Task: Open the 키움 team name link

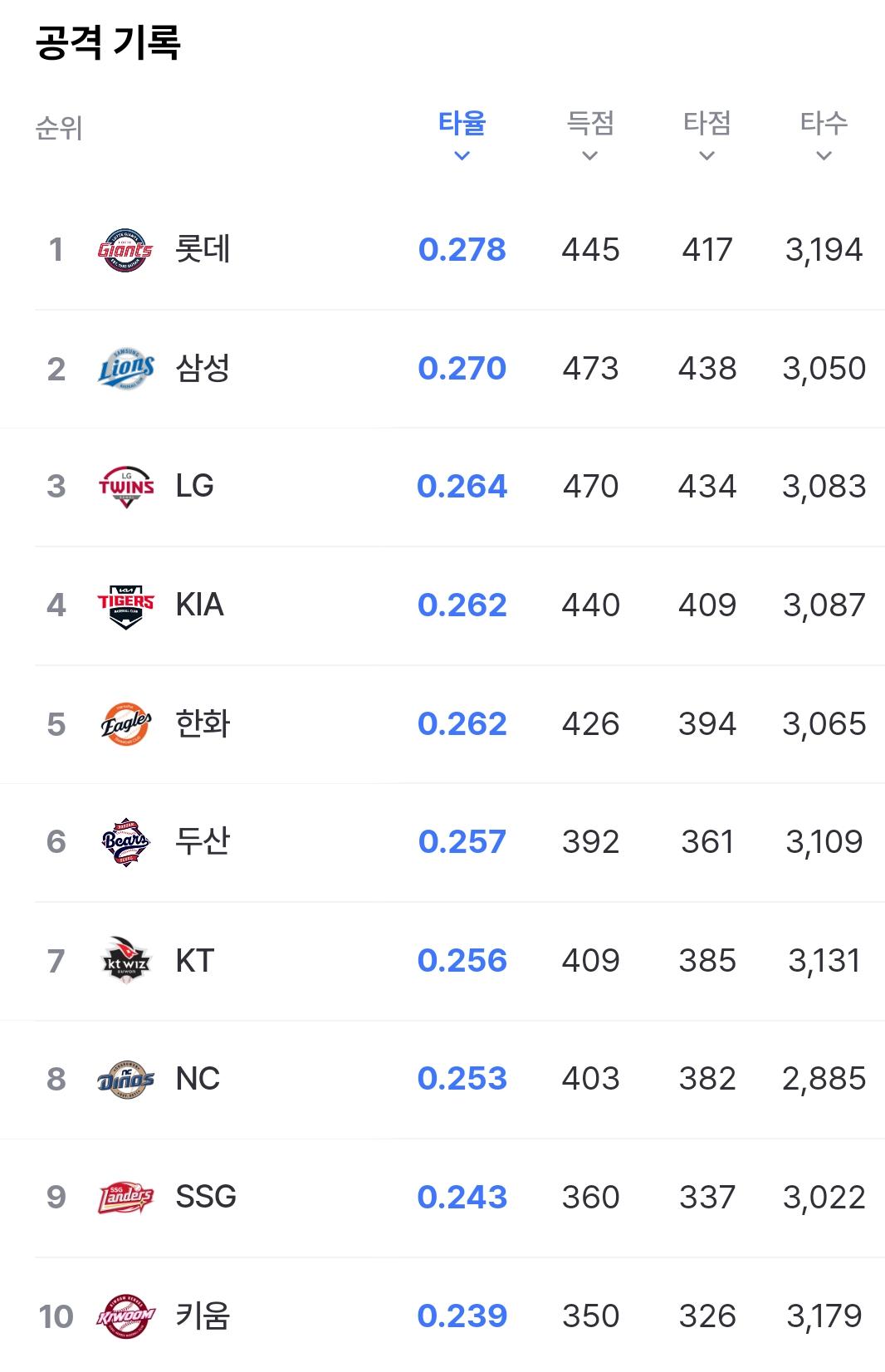Action: tap(203, 1316)
